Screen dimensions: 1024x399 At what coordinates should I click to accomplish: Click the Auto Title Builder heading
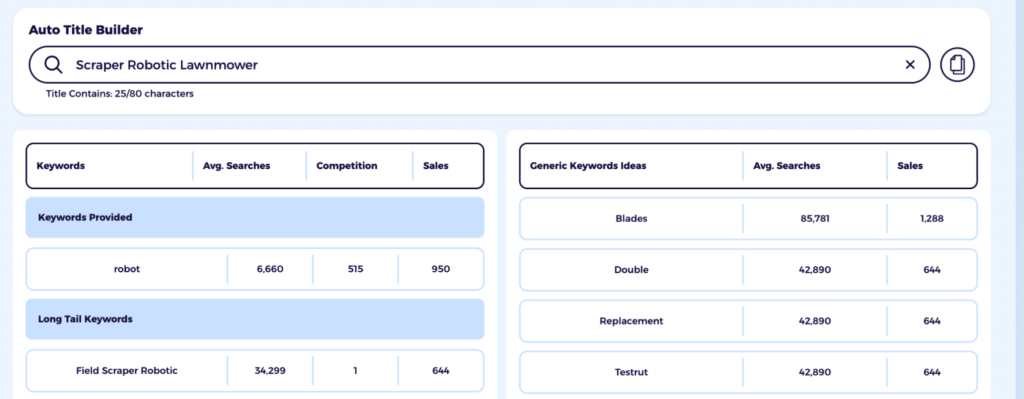pos(86,30)
